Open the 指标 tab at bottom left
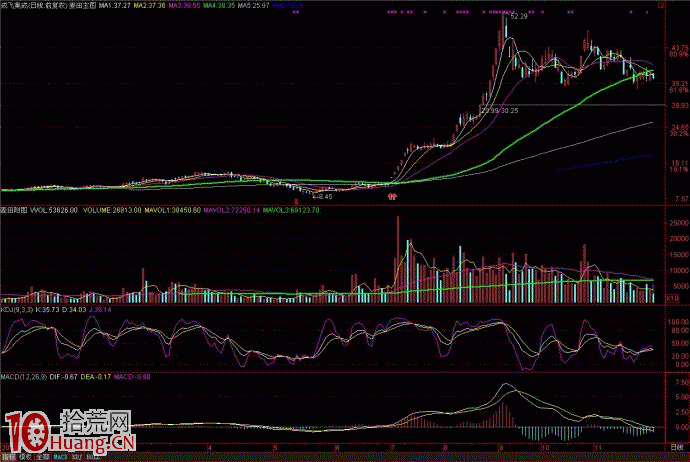The image size is (690, 462). [9, 458]
